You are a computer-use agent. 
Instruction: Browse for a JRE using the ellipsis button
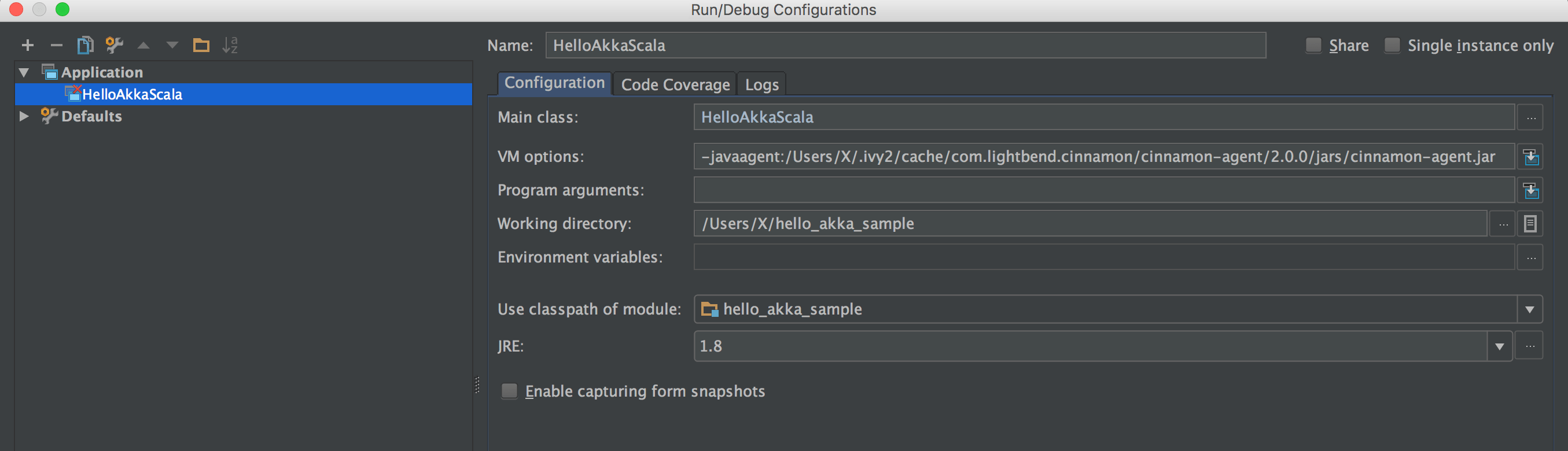click(1529, 346)
